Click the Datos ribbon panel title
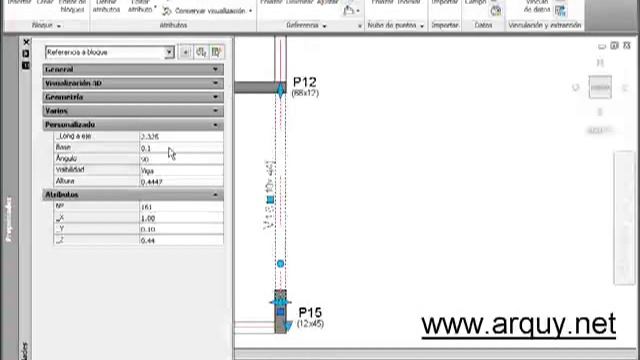The width and height of the screenshot is (640, 360). click(x=483, y=25)
